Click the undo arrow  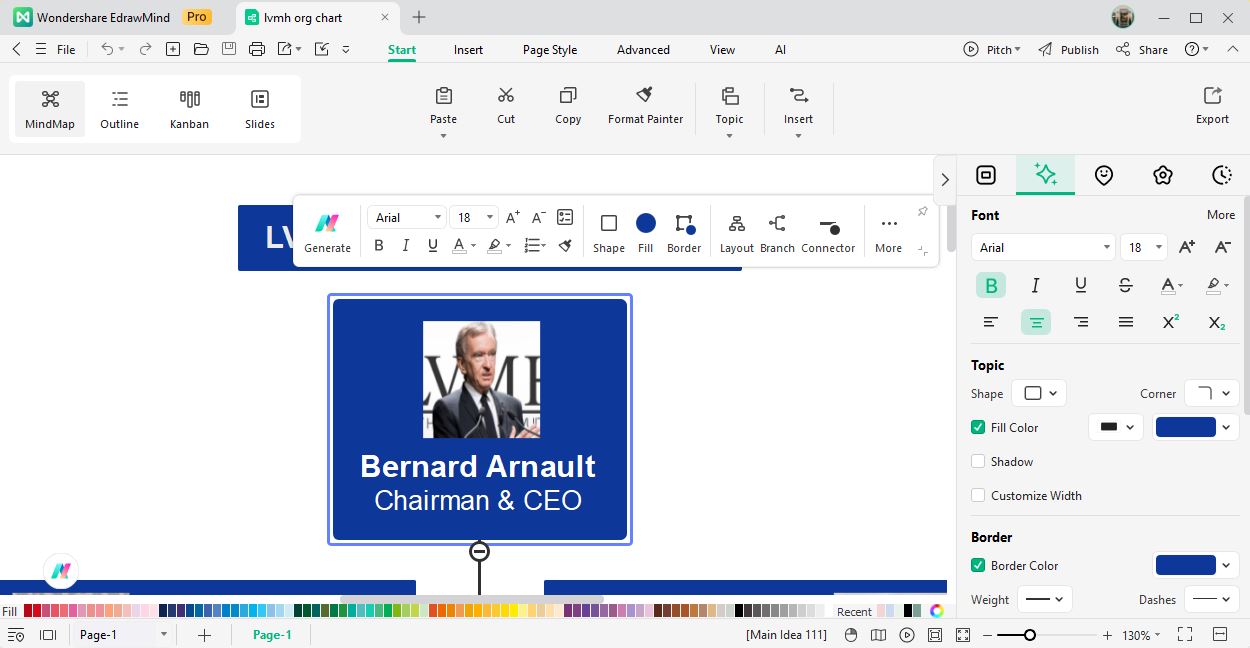click(x=107, y=49)
